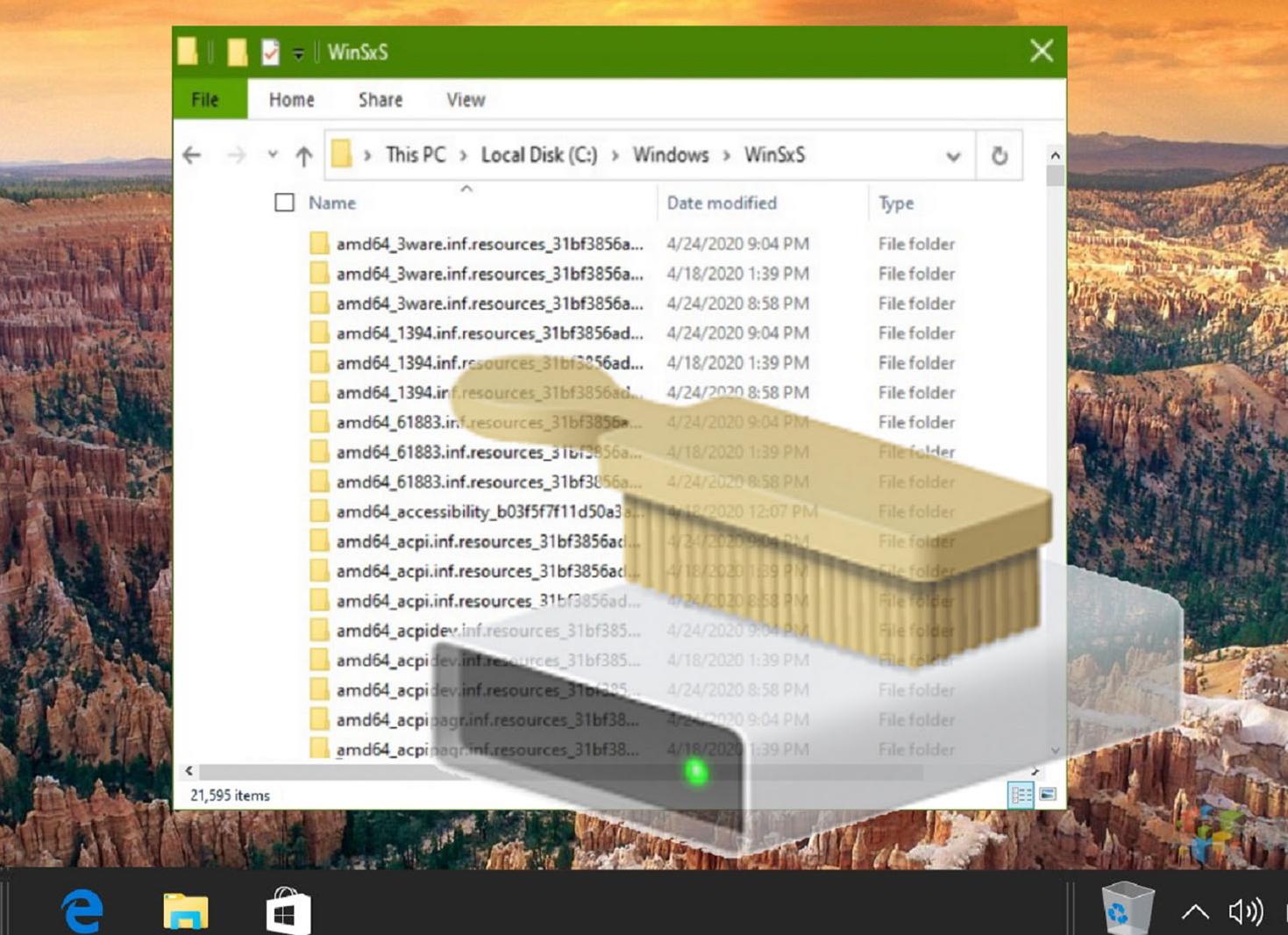The height and width of the screenshot is (935, 1288).
Task: Open Customize Quick Access Toolbar dropdown
Action: tap(298, 54)
